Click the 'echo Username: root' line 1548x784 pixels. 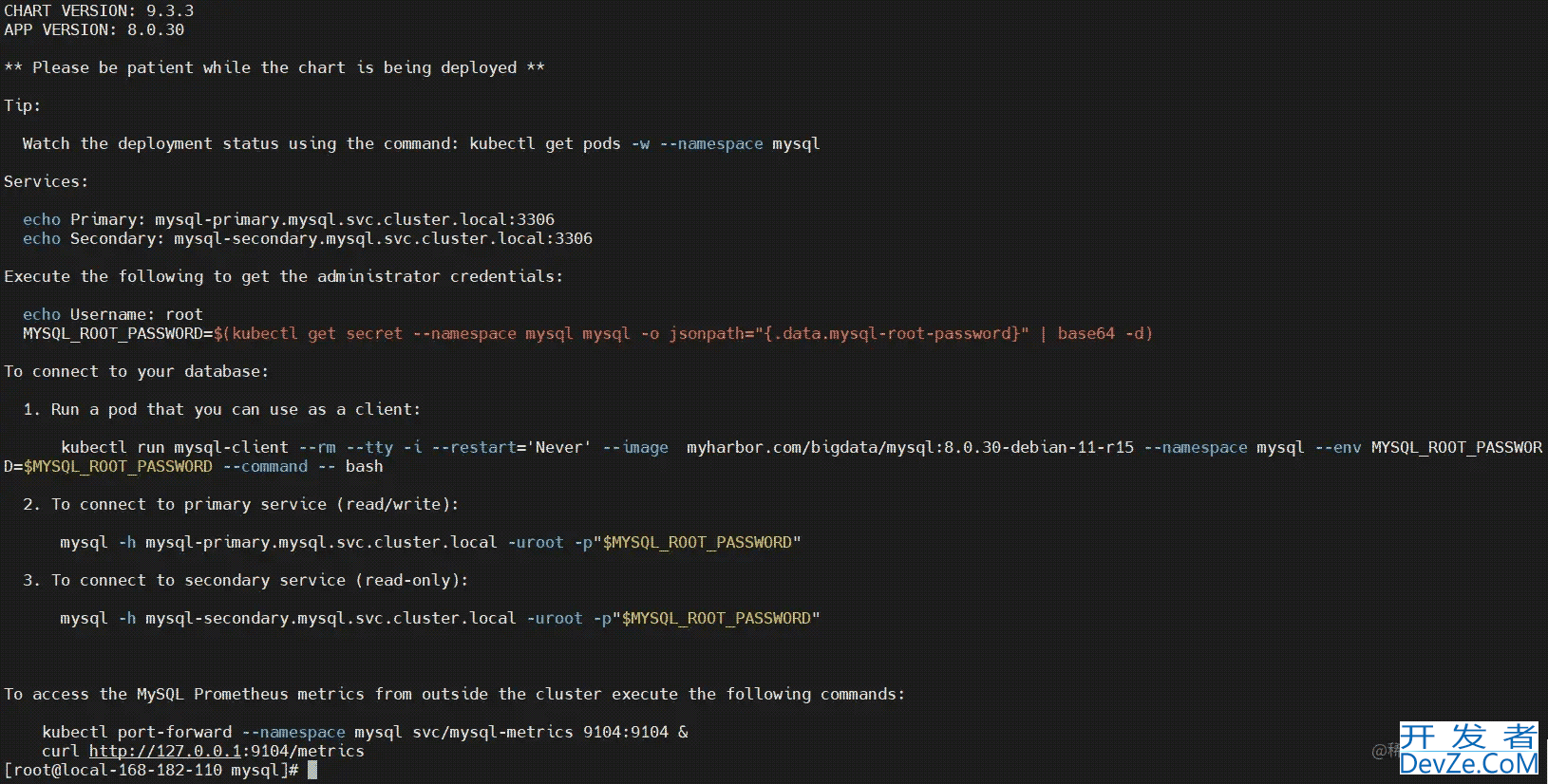(x=113, y=314)
